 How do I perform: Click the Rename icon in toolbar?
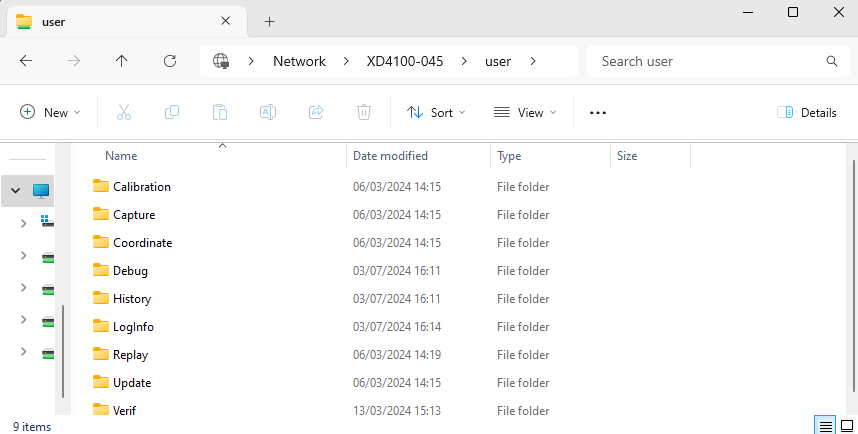click(268, 113)
